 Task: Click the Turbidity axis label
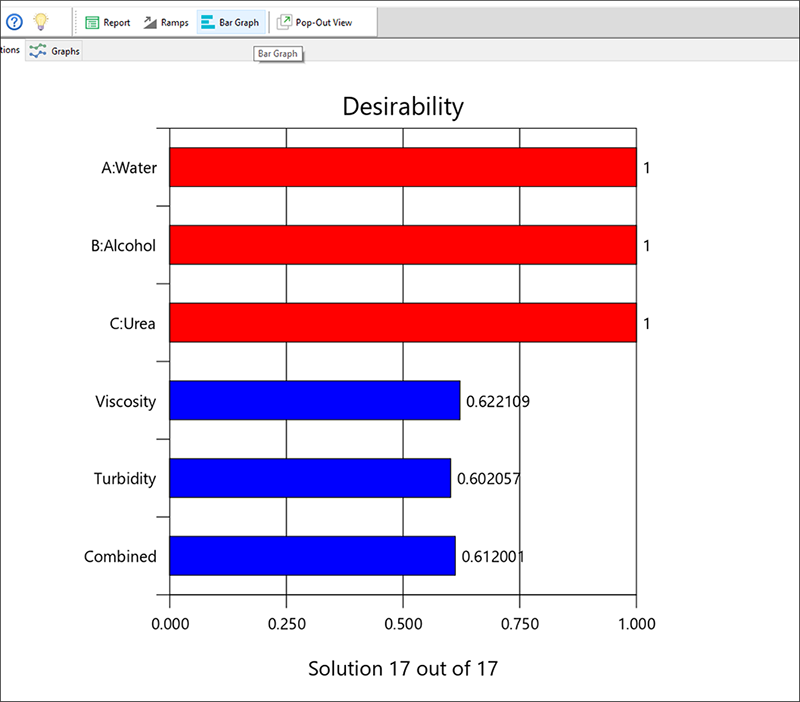(125, 479)
